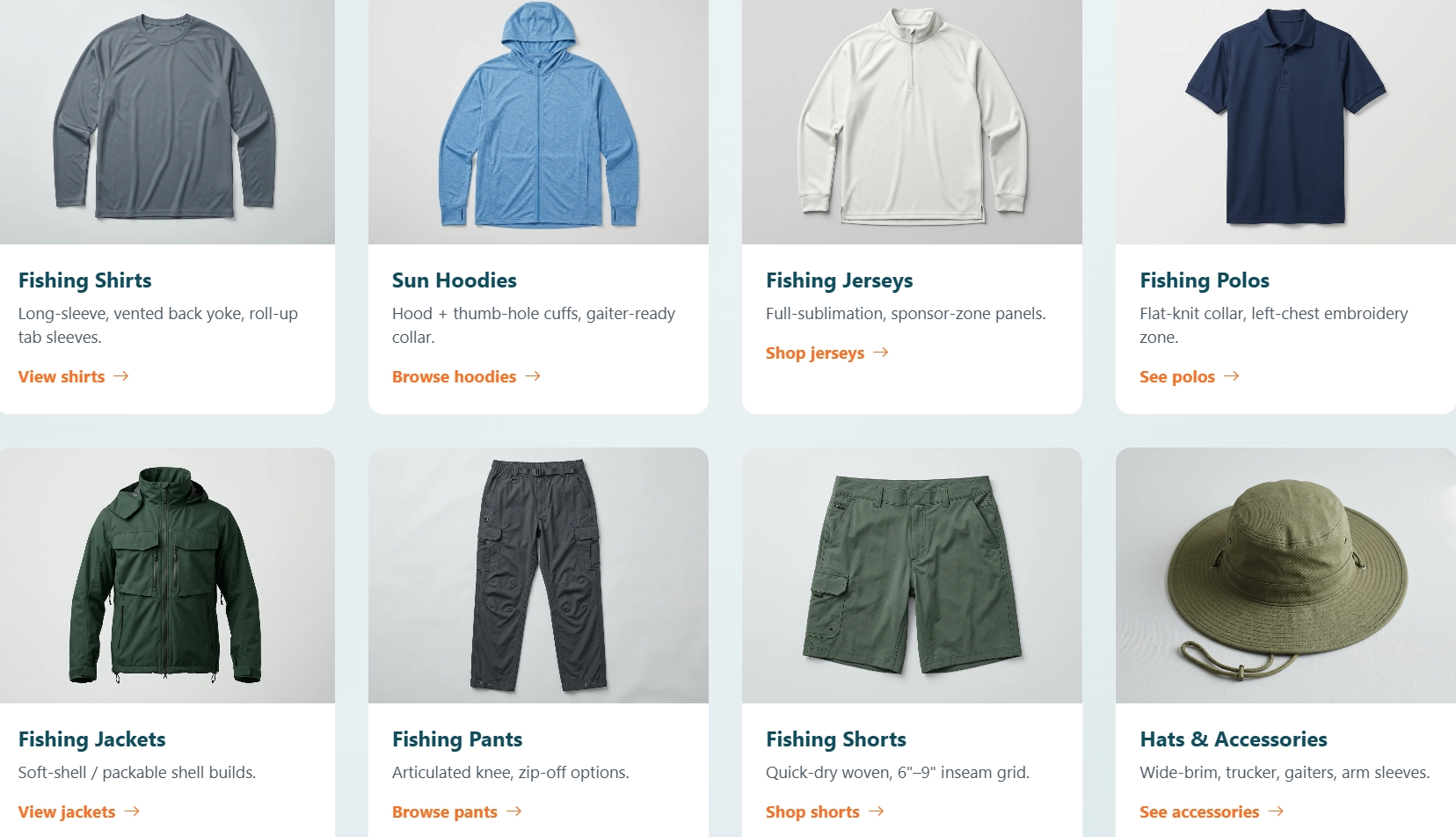Click the Fishing Pants heading
Viewport: 1456px width, 837px height.
point(457,739)
